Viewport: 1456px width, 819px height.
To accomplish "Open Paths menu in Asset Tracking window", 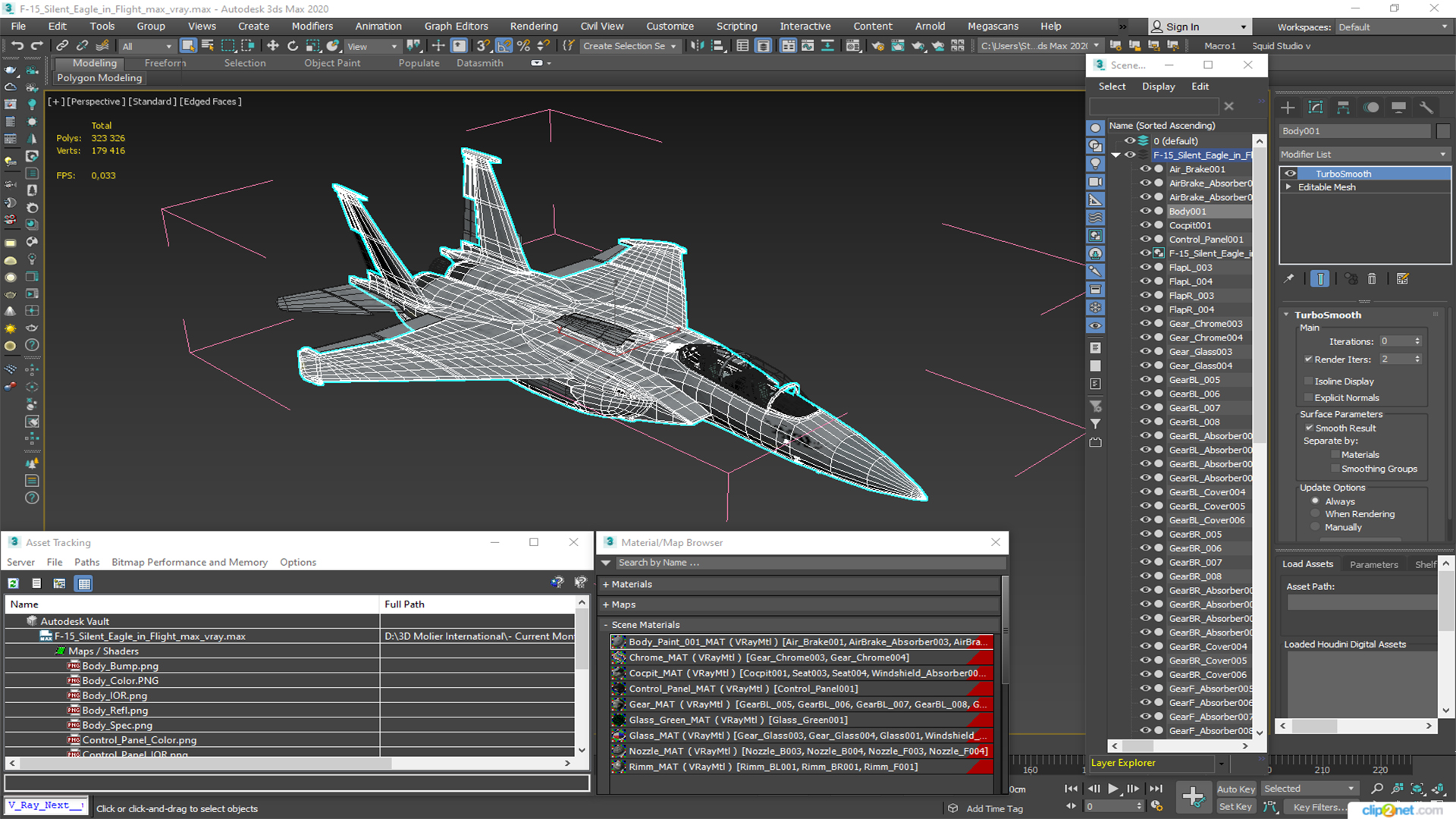I will coord(86,562).
